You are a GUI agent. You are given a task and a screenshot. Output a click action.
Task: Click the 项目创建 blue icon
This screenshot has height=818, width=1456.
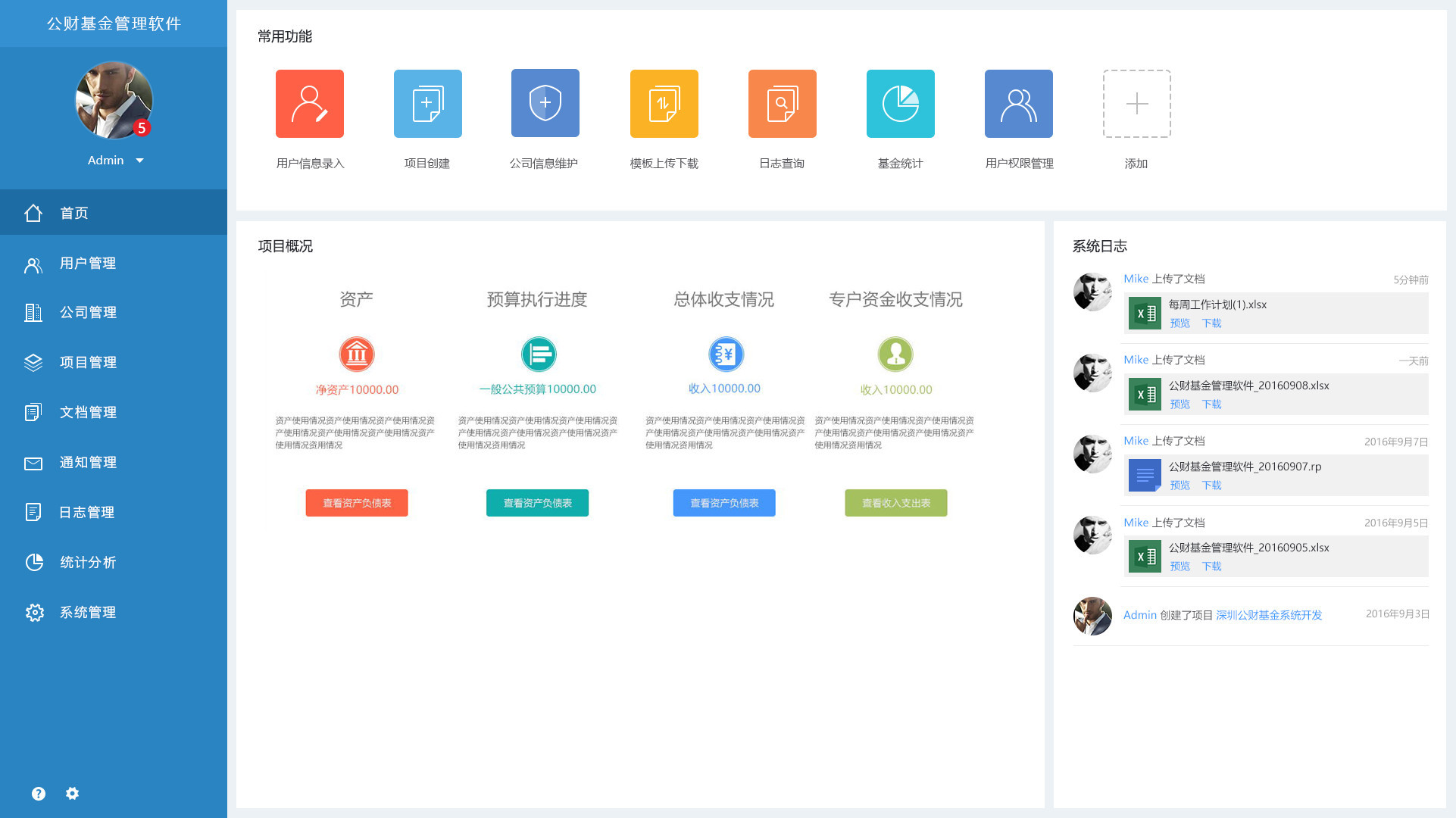(427, 104)
